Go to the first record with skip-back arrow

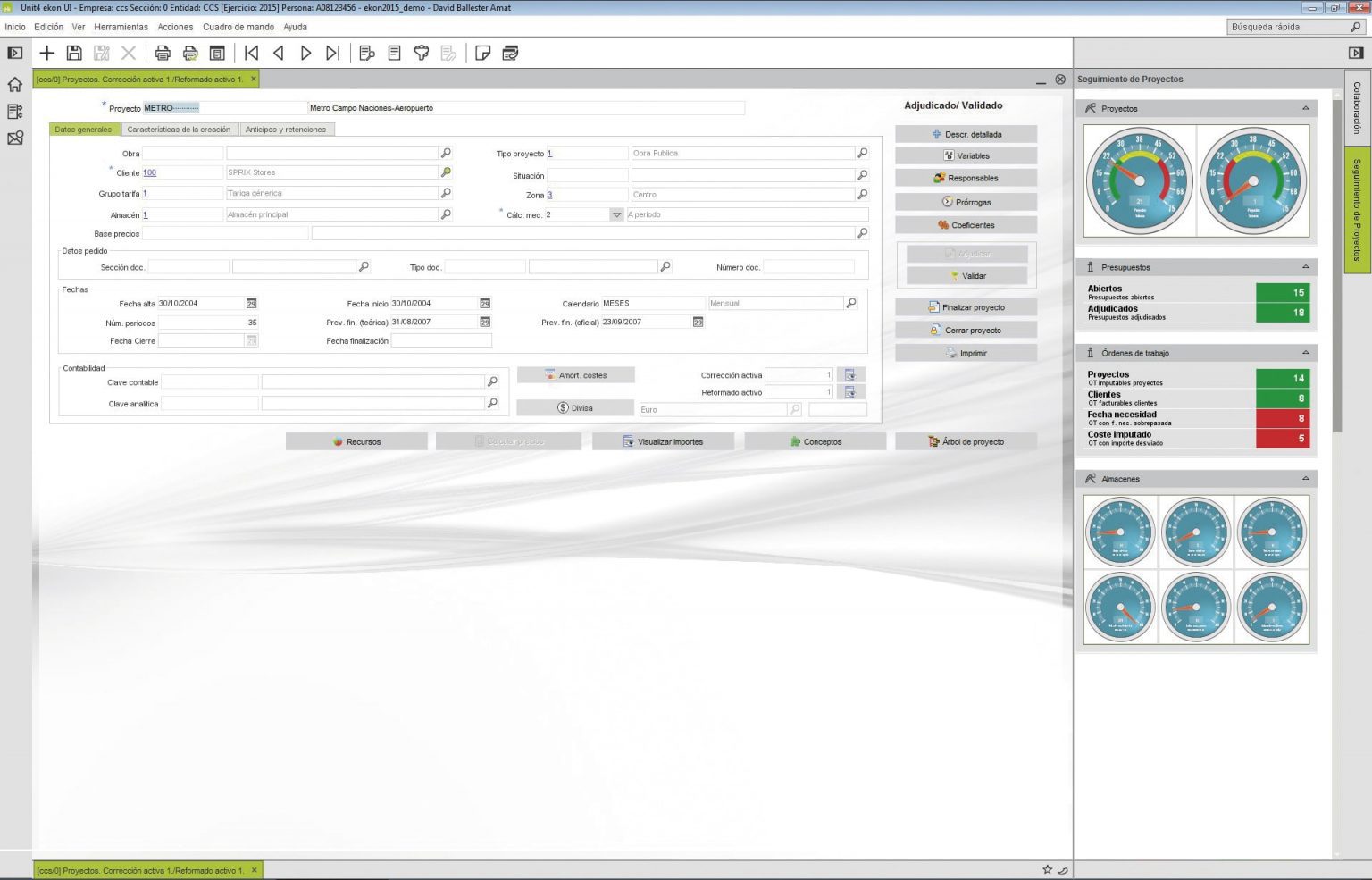click(252, 54)
